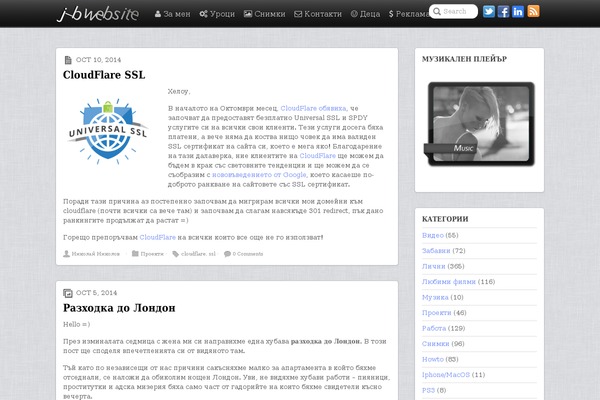The height and width of the screenshot is (400, 600).
Task: Click the OCT 5, 2014 post date
Action: coord(96,293)
